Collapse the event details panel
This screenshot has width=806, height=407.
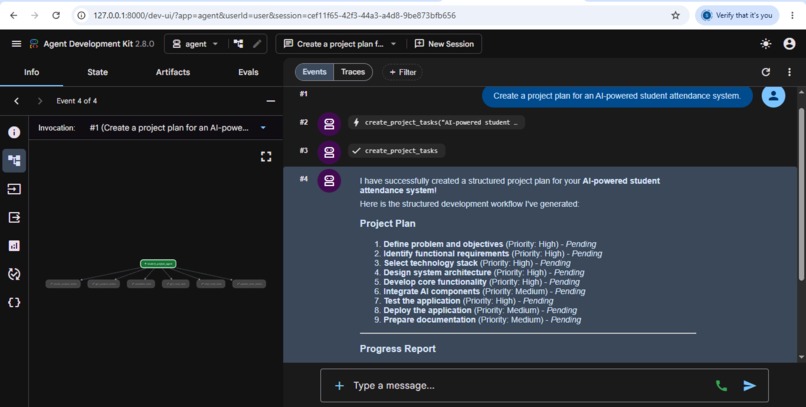[270, 101]
